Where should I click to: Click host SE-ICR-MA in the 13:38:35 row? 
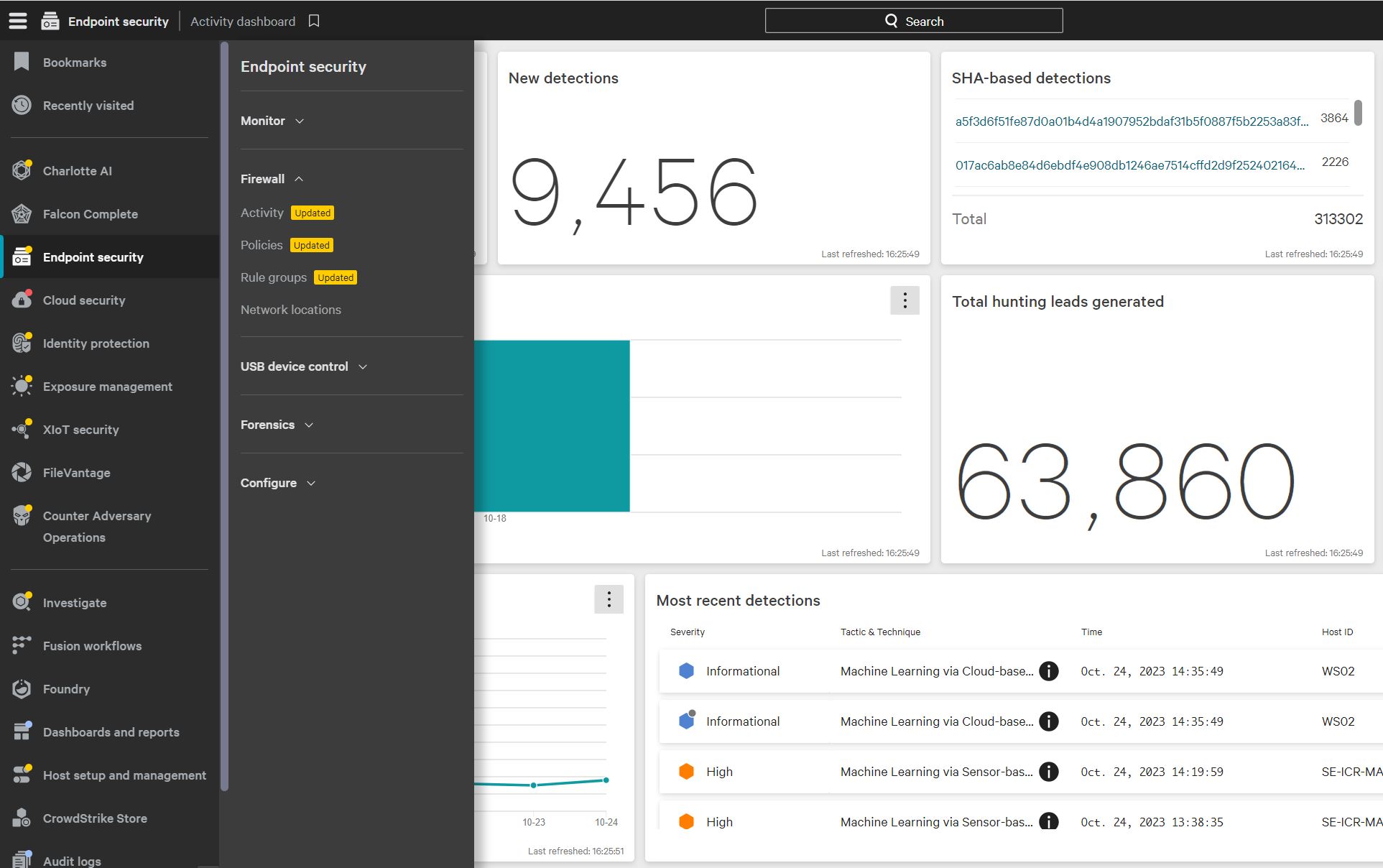[x=1352, y=822]
